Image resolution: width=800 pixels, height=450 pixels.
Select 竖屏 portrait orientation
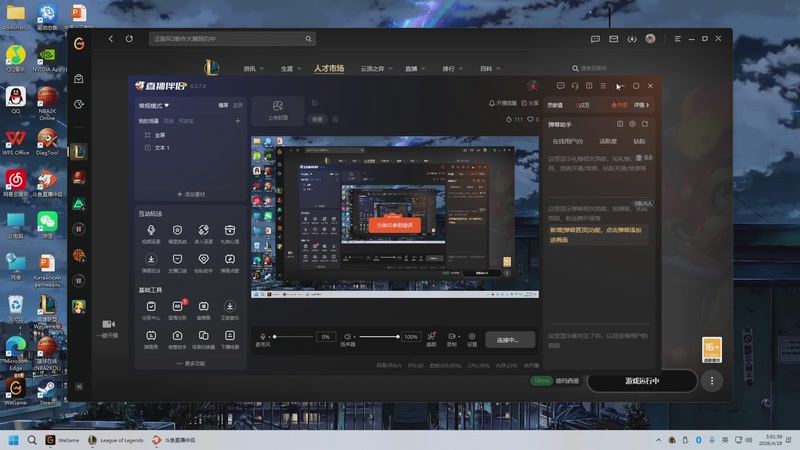click(x=238, y=105)
